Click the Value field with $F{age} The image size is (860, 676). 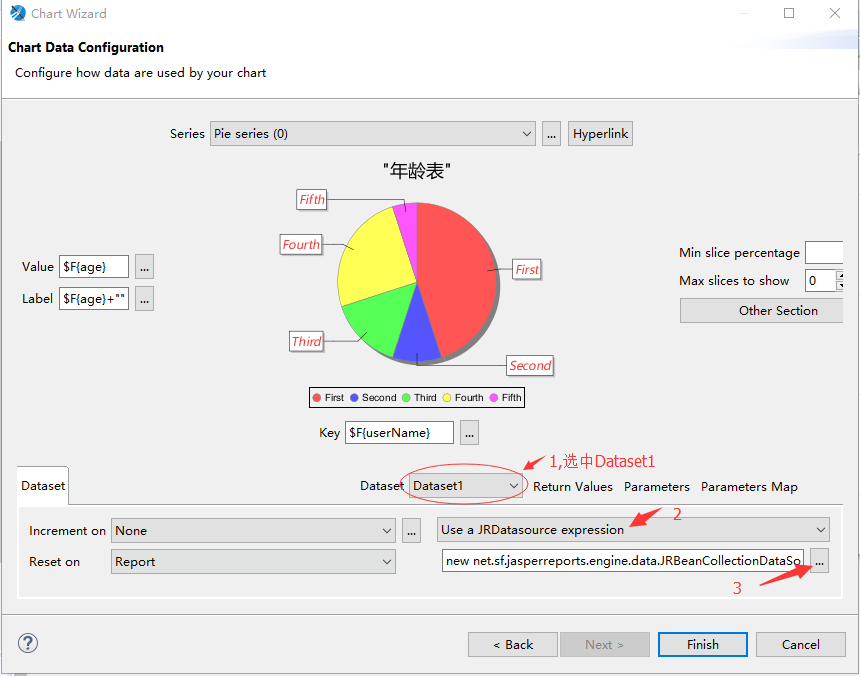[x=94, y=267]
